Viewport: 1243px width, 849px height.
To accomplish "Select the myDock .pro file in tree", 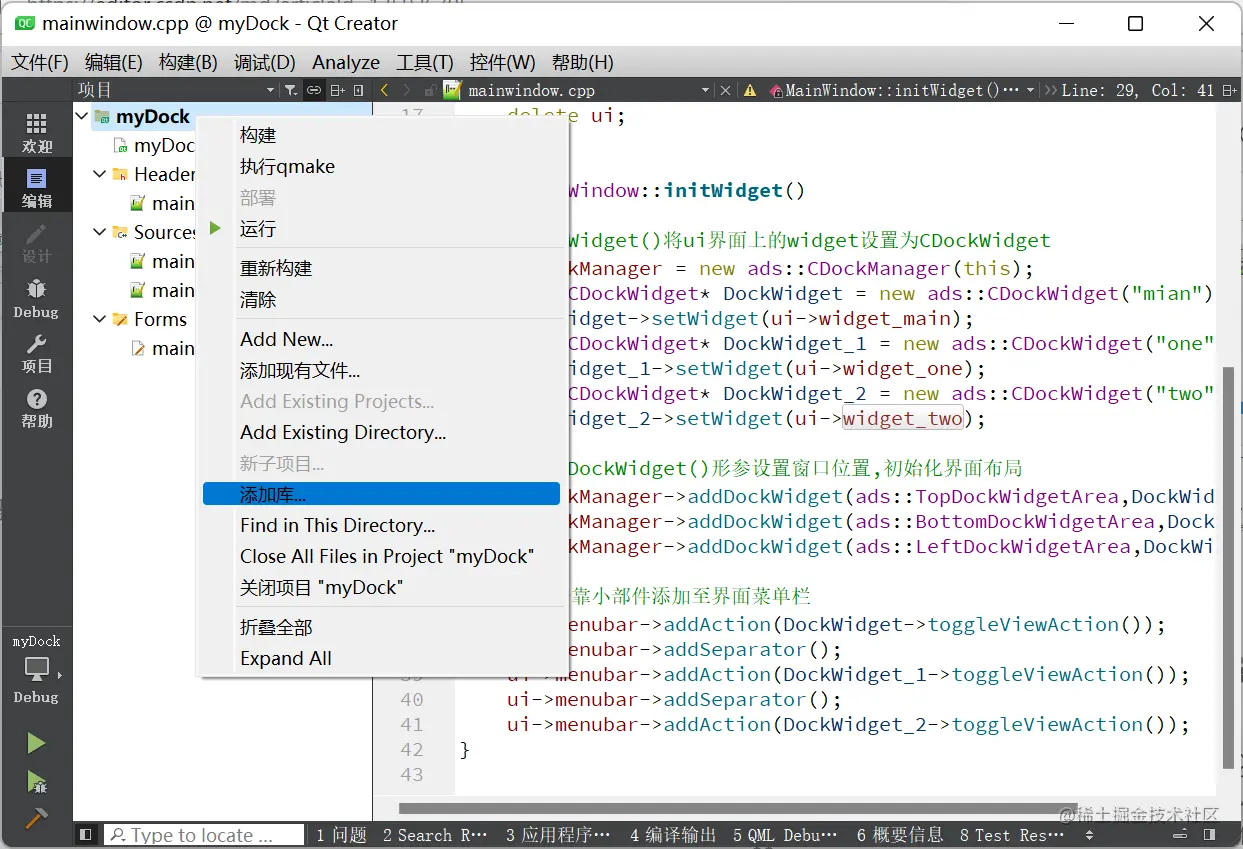I will (x=155, y=145).
